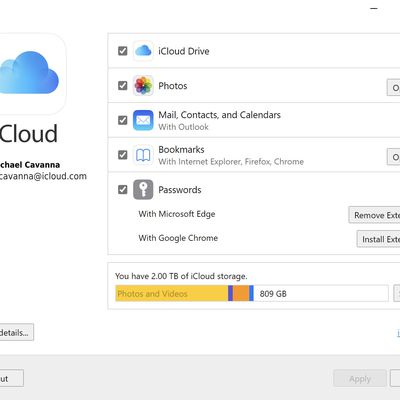Click the Bookmarks label text
Viewport: 400px width, 400px height.
pos(181,149)
